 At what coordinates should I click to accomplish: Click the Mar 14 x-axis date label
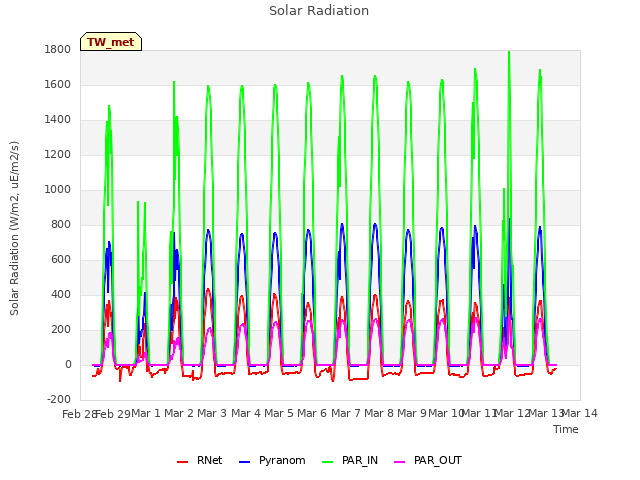580,413
